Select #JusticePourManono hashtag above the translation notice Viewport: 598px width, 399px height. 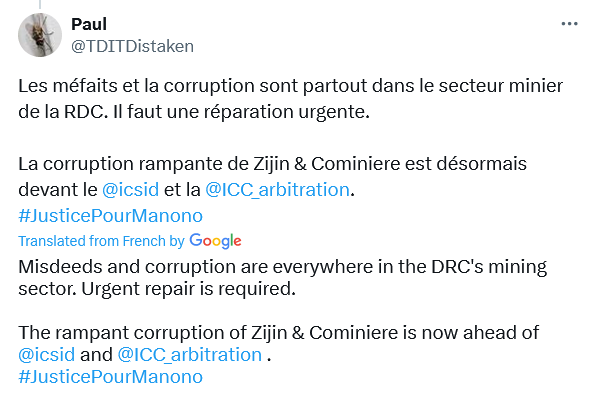coord(111,216)
